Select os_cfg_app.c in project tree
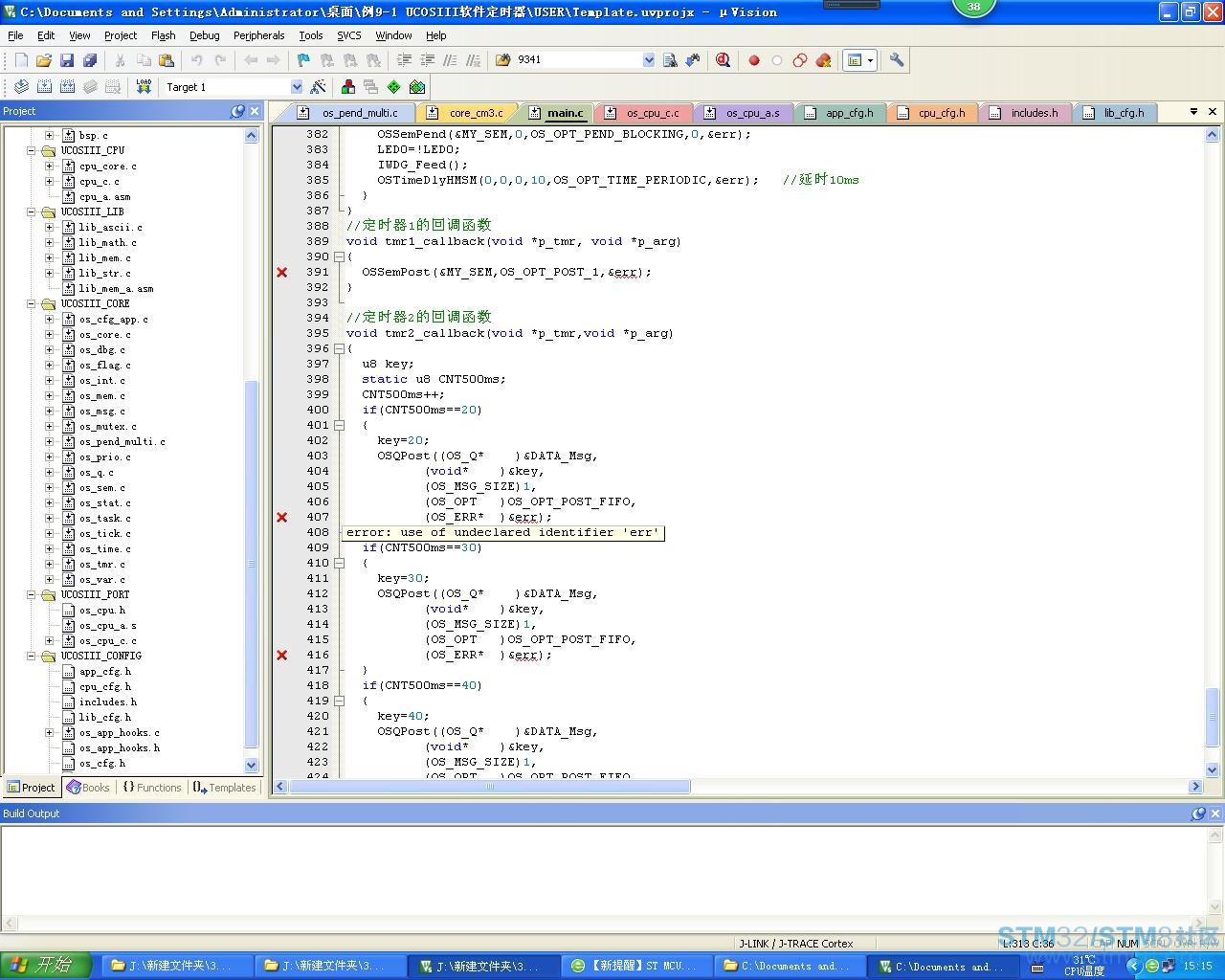This screenshot has width=1225, height=980. click(x=113, y=319)
